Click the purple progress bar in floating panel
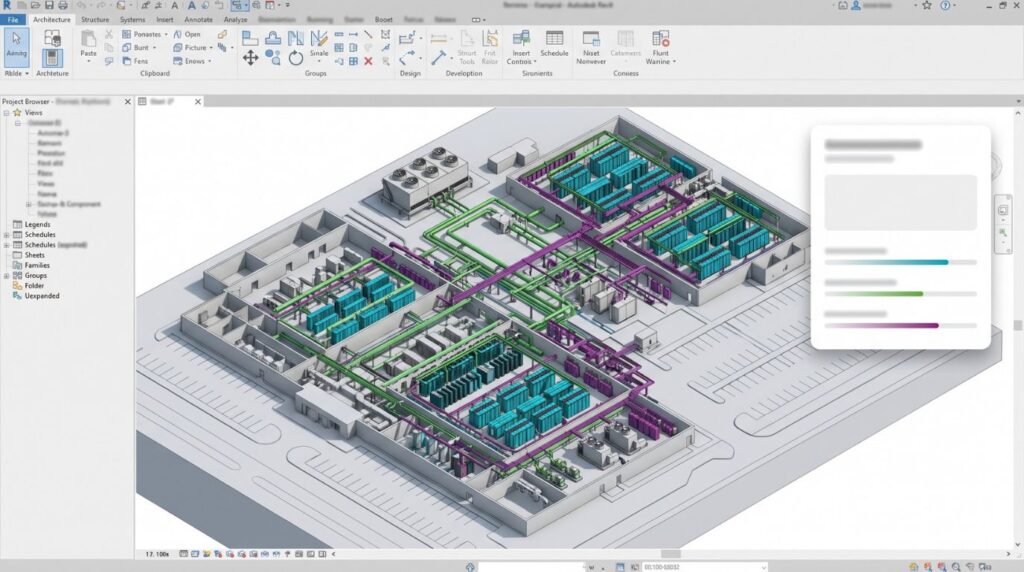Screen dimensions: 1024x572 [x=901, y=325]
